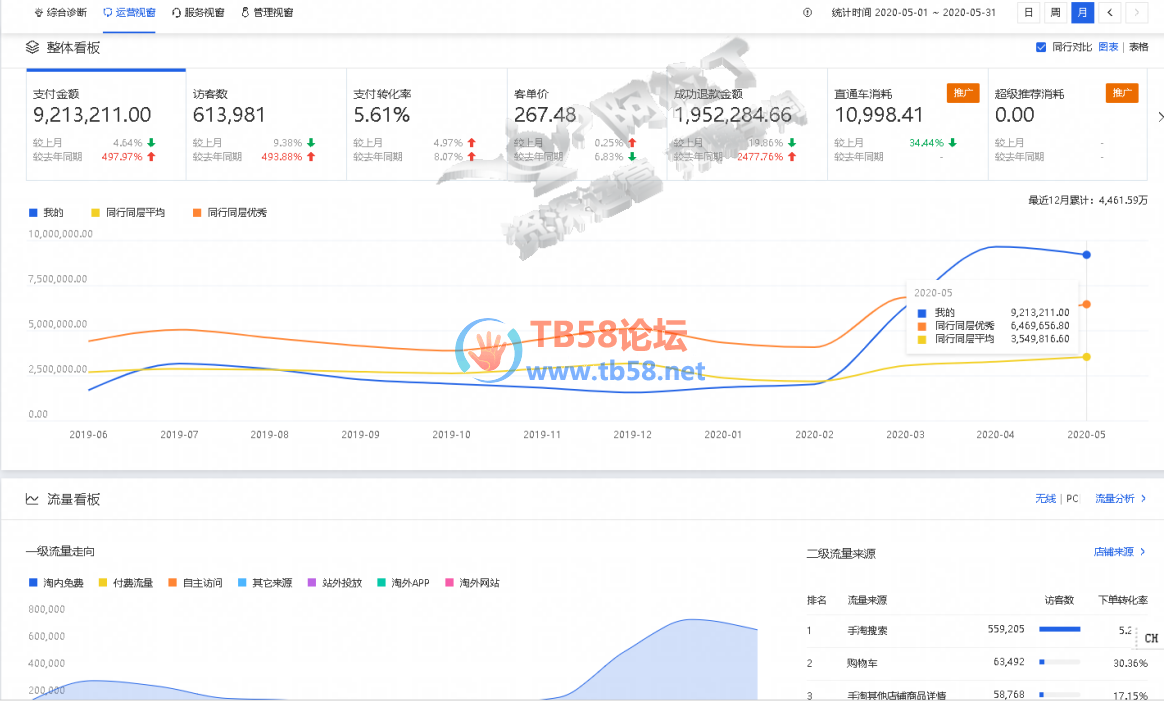The image size is (1164, 702).
Task: Click the 整体看板 layers icon
Action: point(33,47)
